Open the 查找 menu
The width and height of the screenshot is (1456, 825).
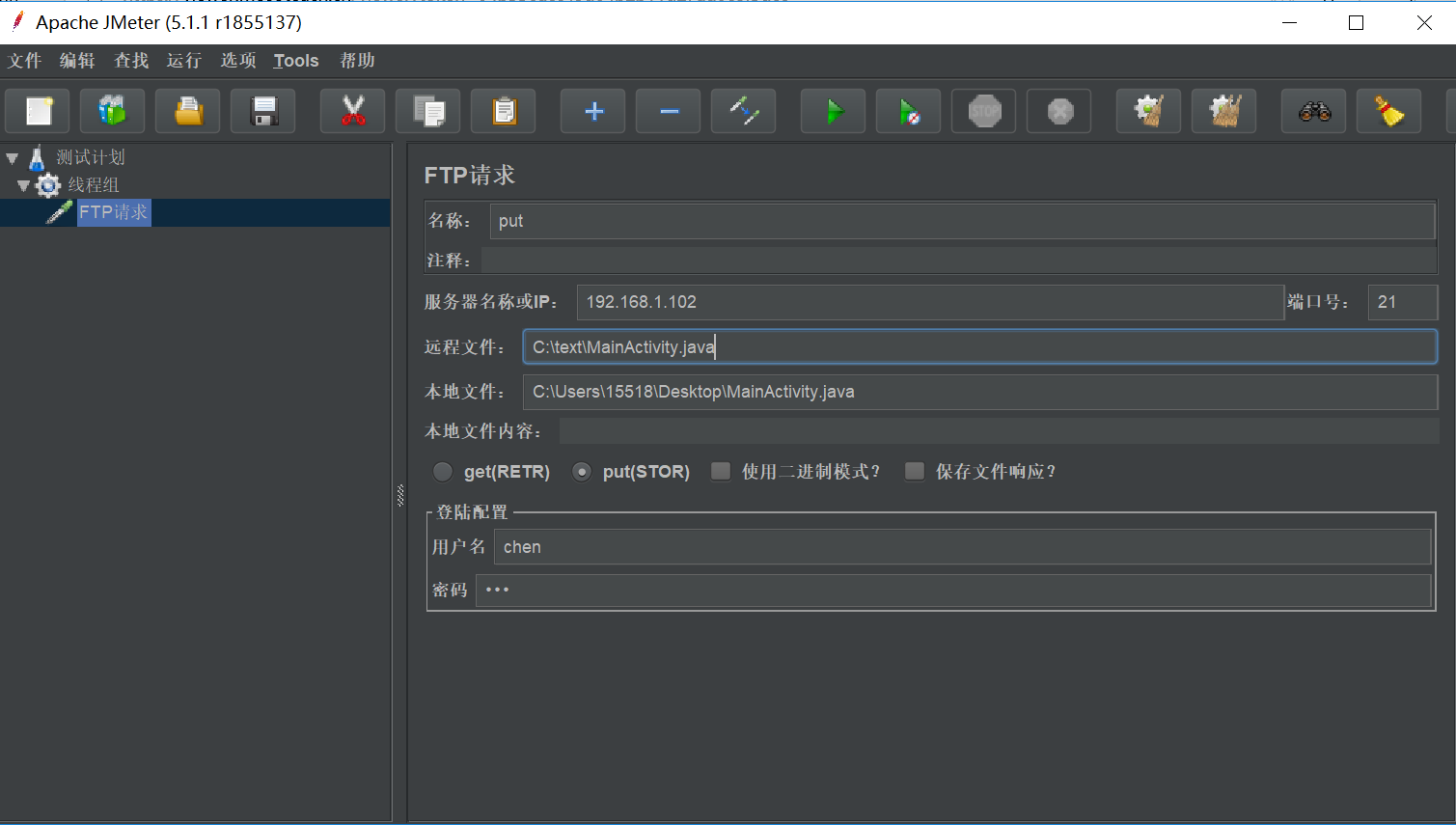(x=131, y=61)
